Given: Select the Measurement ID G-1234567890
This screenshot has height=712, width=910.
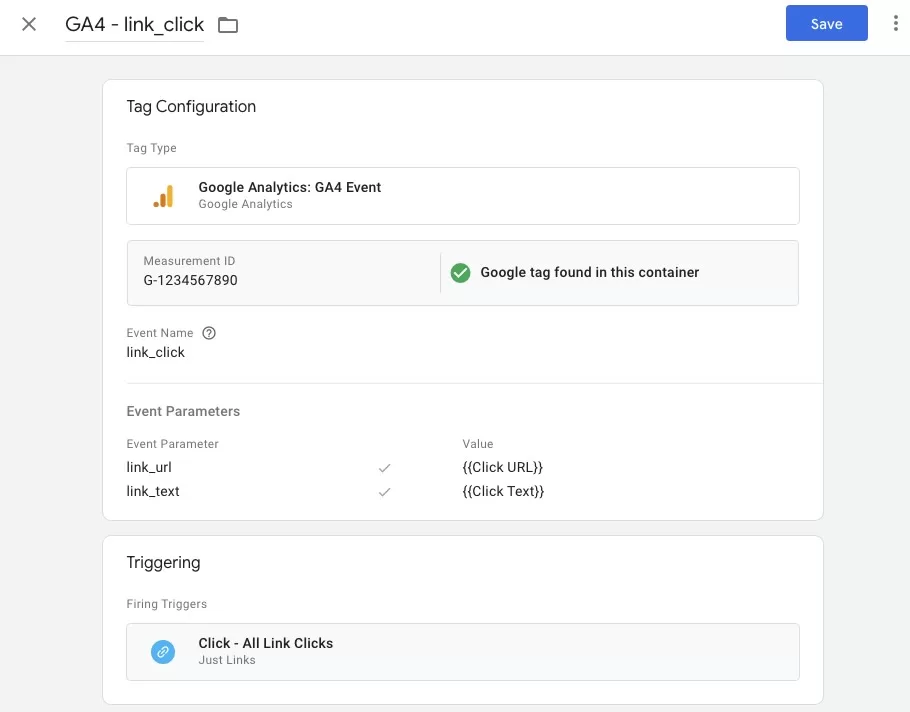Looking at the screenshot, I should (x=191, y=281).
